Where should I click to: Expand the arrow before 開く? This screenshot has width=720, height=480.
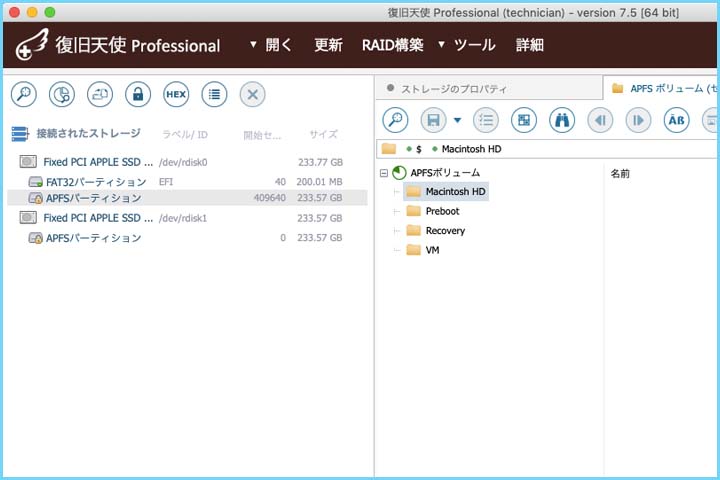click(x=253, y=45)
